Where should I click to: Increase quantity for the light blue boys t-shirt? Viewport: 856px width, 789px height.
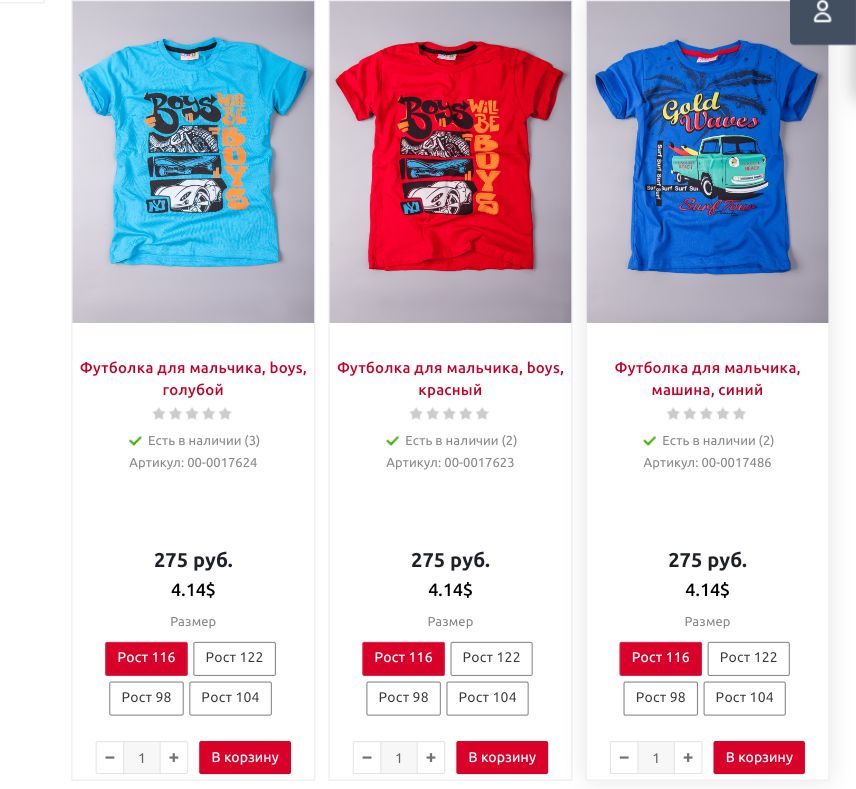pyautogui.click(x=174, y=757)
